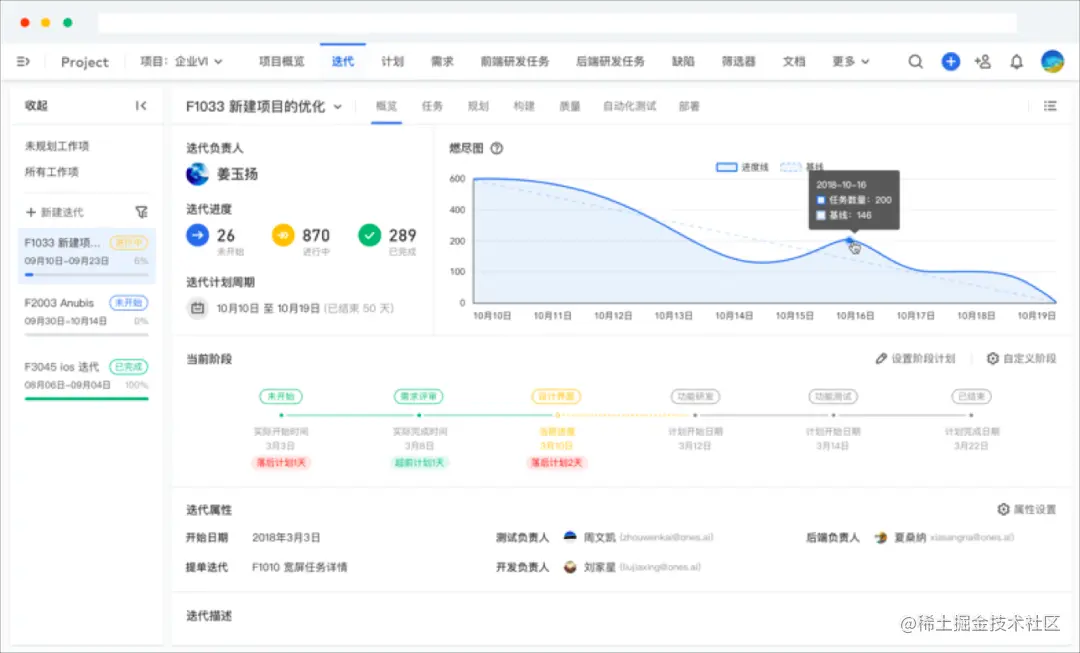The width and height of the screenshot is (1080, 653).
Task: Toggle the hamburger sidebar menu icon
Action: [23, 61]
